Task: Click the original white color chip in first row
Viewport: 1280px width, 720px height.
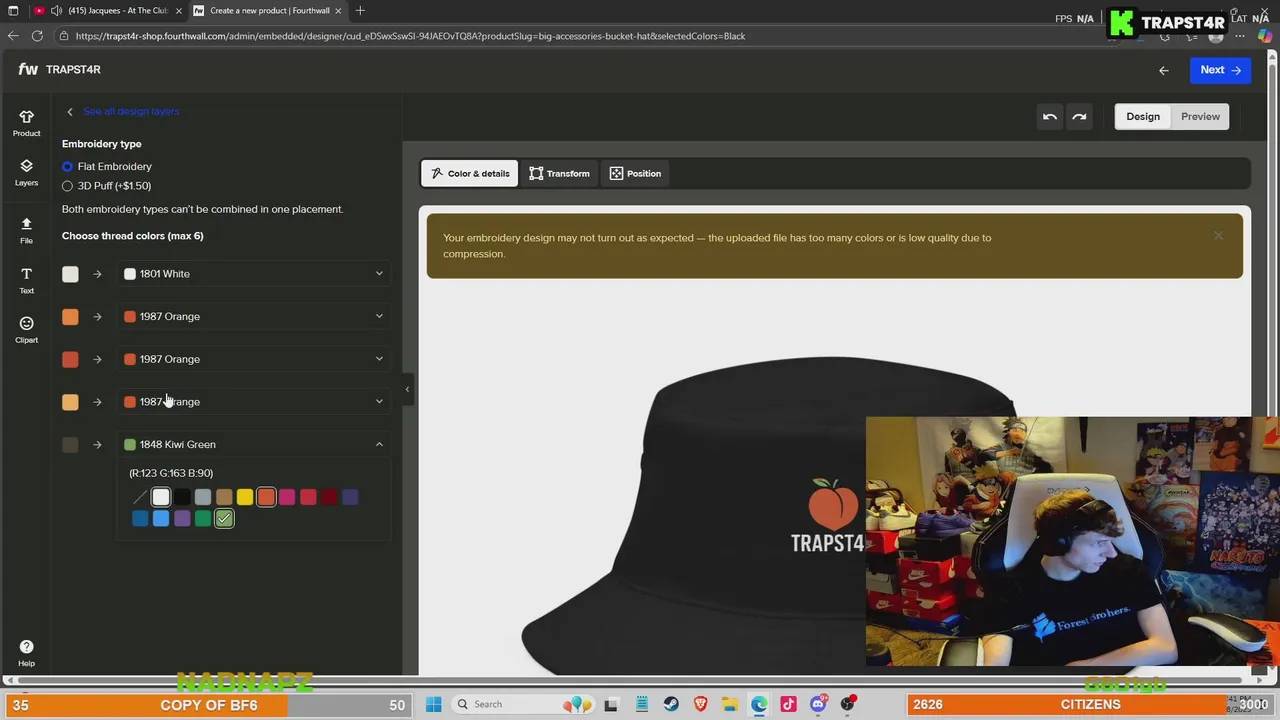Action: (x=70, y=274)
